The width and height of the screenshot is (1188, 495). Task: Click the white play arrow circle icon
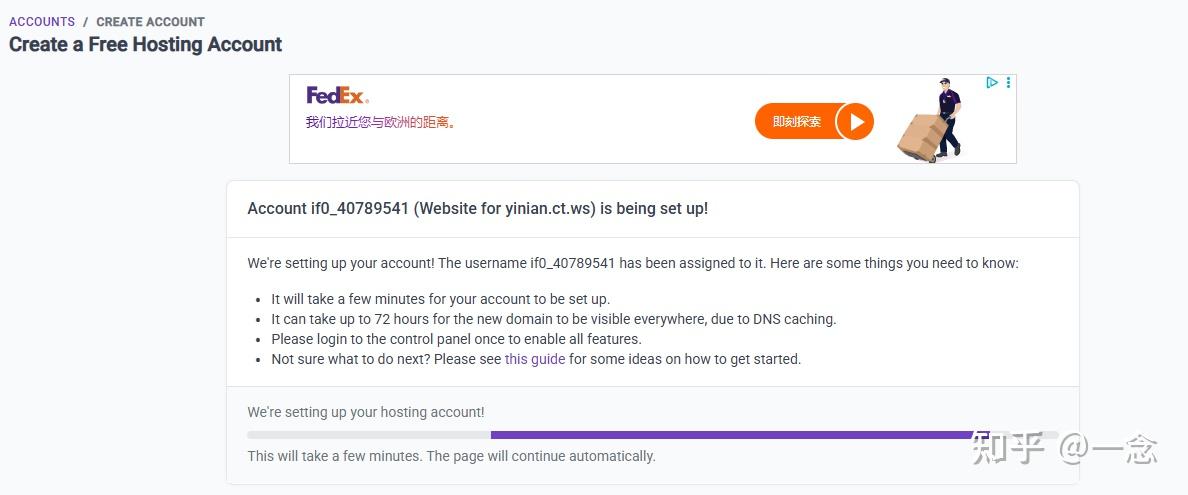tap(855, 122)
